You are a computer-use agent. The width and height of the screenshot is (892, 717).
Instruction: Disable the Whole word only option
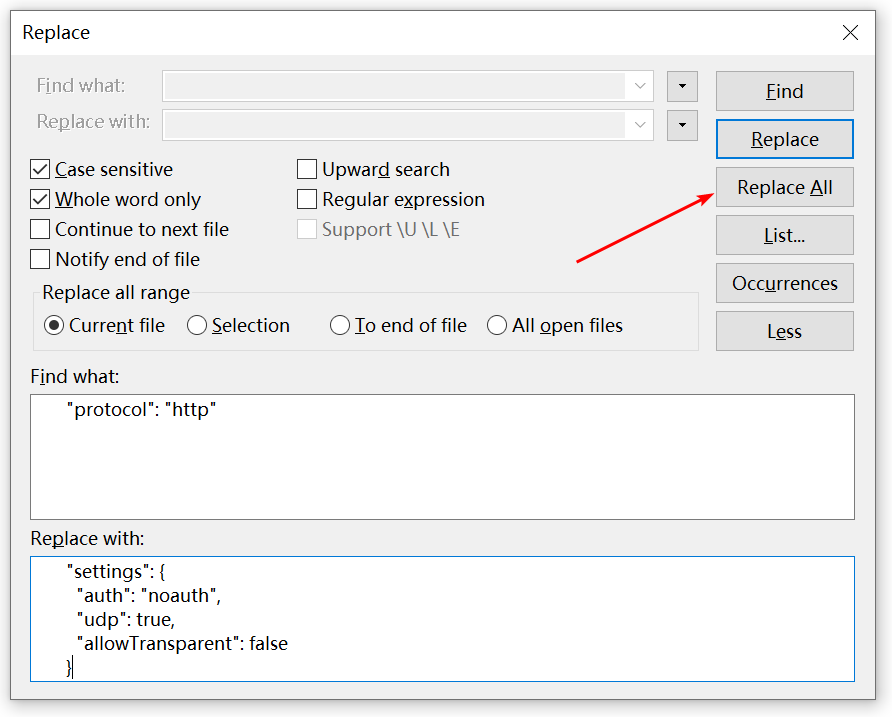[x=41, y=200]
